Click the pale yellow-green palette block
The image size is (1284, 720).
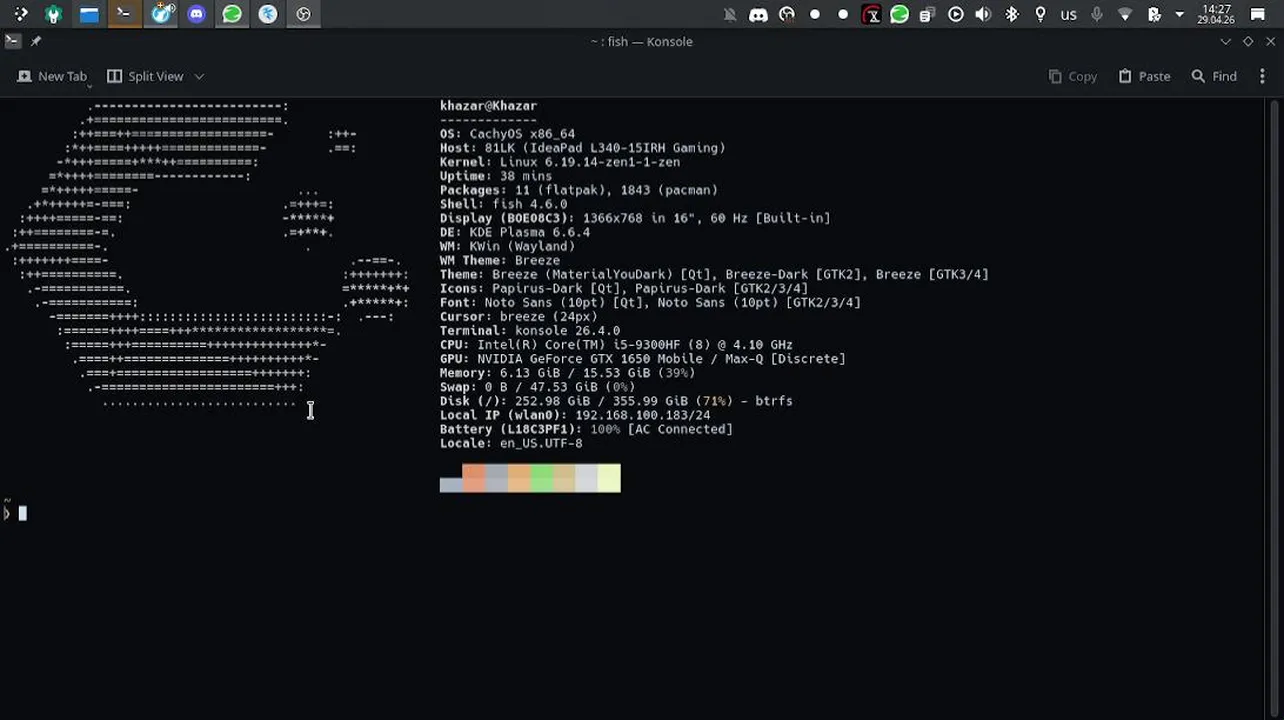(x=609, y=478)
